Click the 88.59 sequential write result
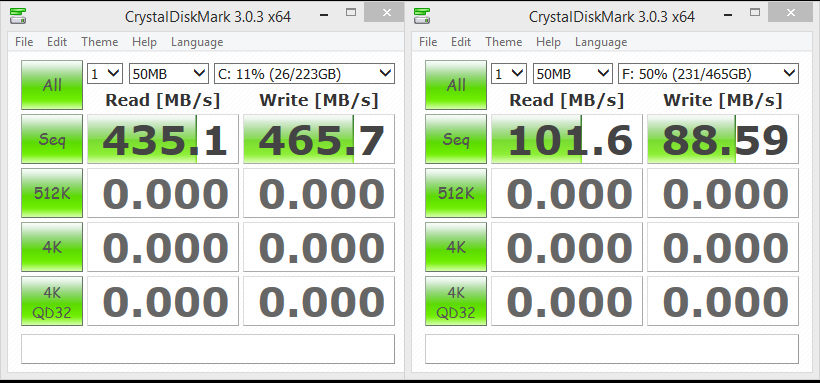820x383 pixels. [723, 139]
